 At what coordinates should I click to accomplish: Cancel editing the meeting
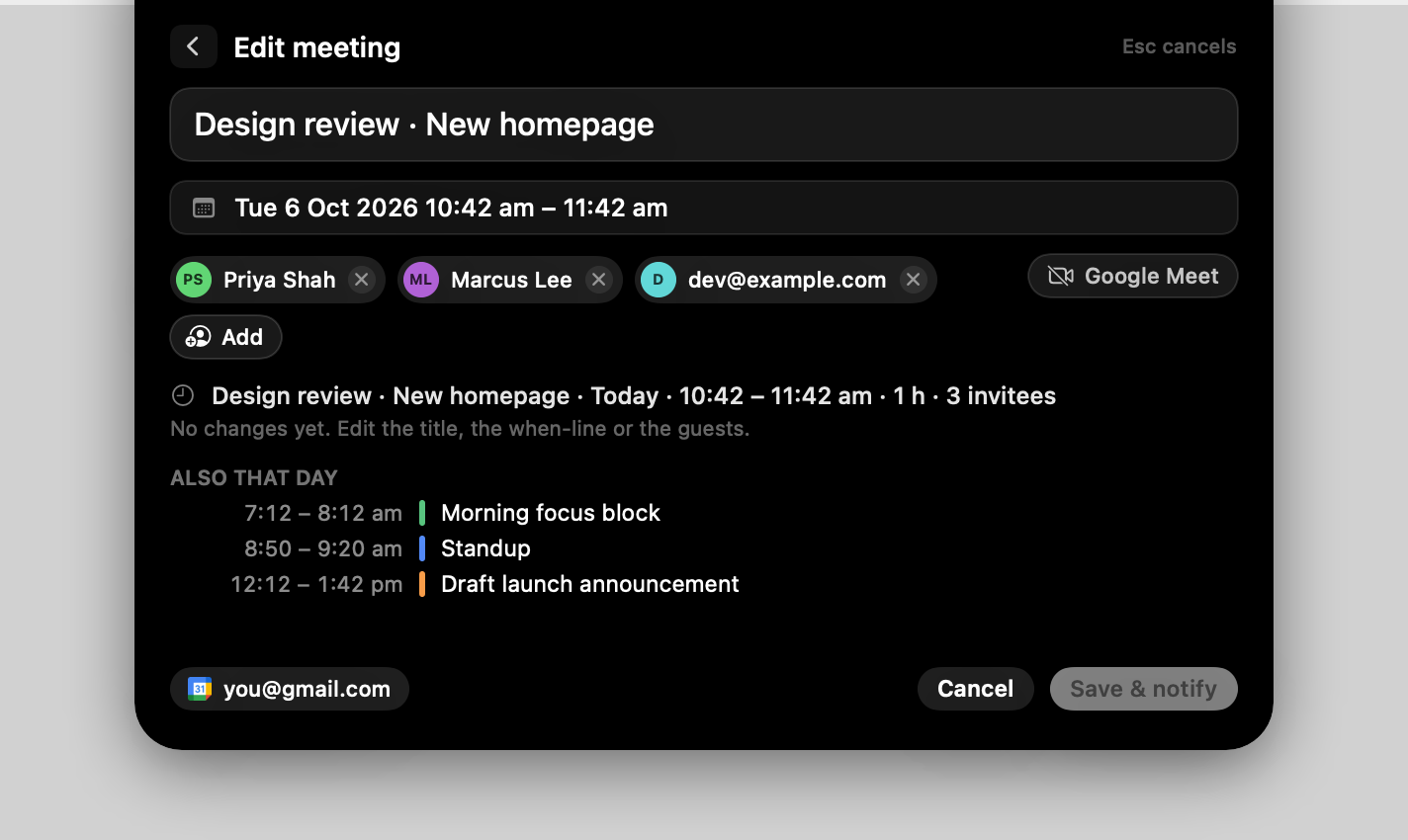tap(976, 689)
